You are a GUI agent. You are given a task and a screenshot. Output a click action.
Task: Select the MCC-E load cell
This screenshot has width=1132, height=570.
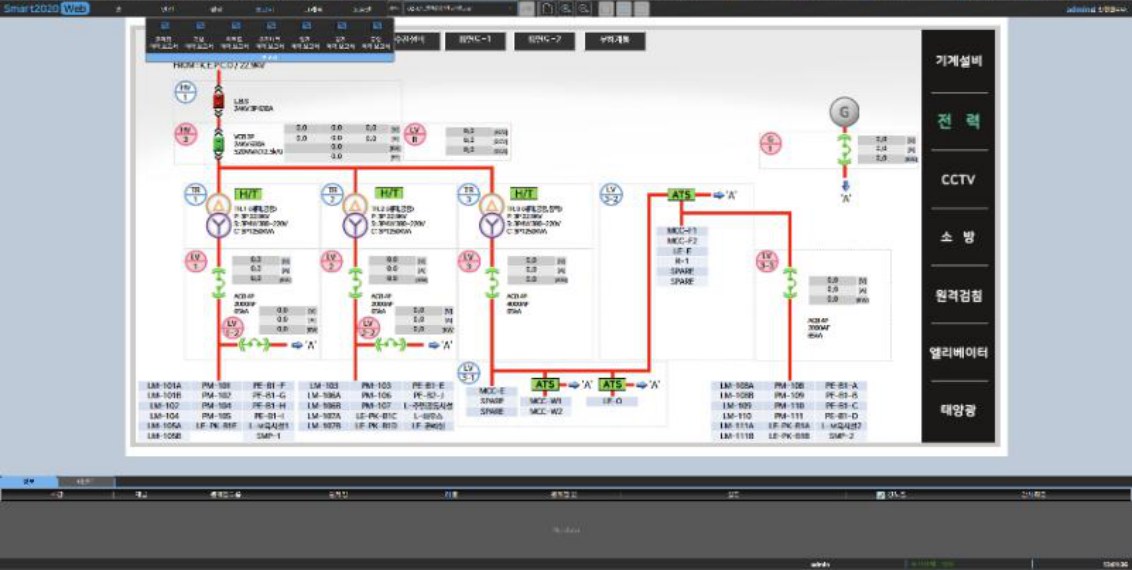[x=491, y=391]
